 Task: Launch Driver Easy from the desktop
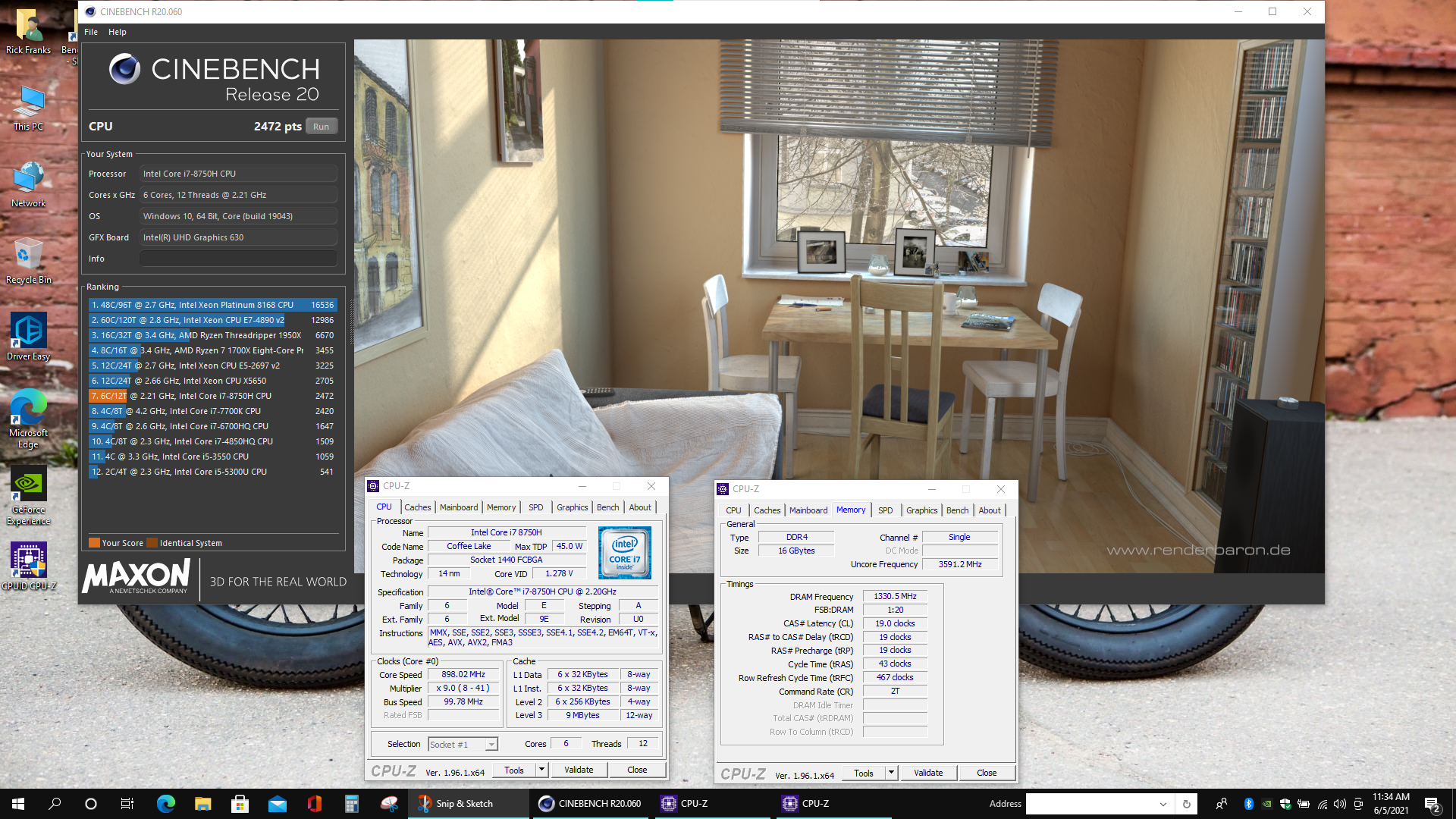click(28, 337)
